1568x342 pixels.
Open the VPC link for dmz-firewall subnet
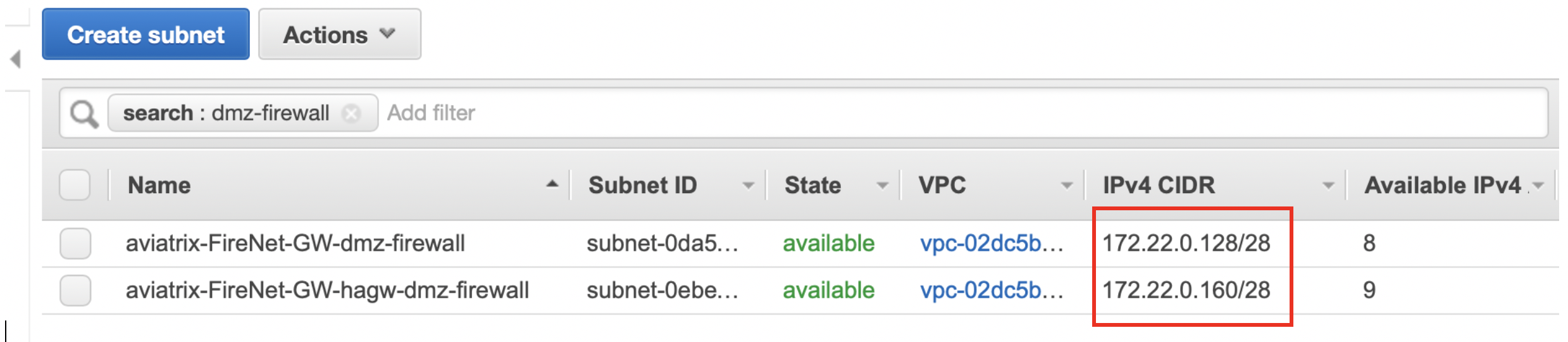click(991, 243)
